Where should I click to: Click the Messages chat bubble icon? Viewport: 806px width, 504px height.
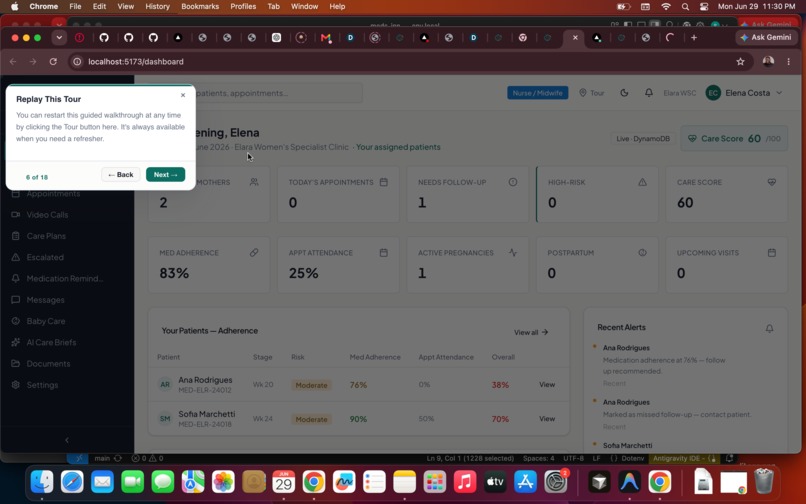point(16,300)
